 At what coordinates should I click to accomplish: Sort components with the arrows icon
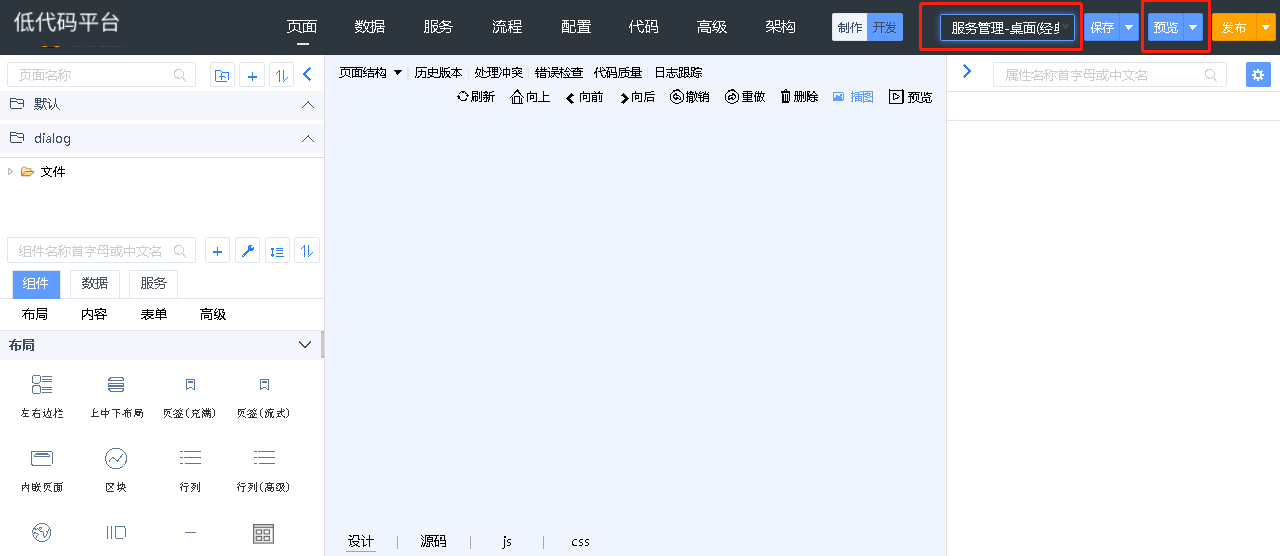pyautogui.click(x=307, y=251)
